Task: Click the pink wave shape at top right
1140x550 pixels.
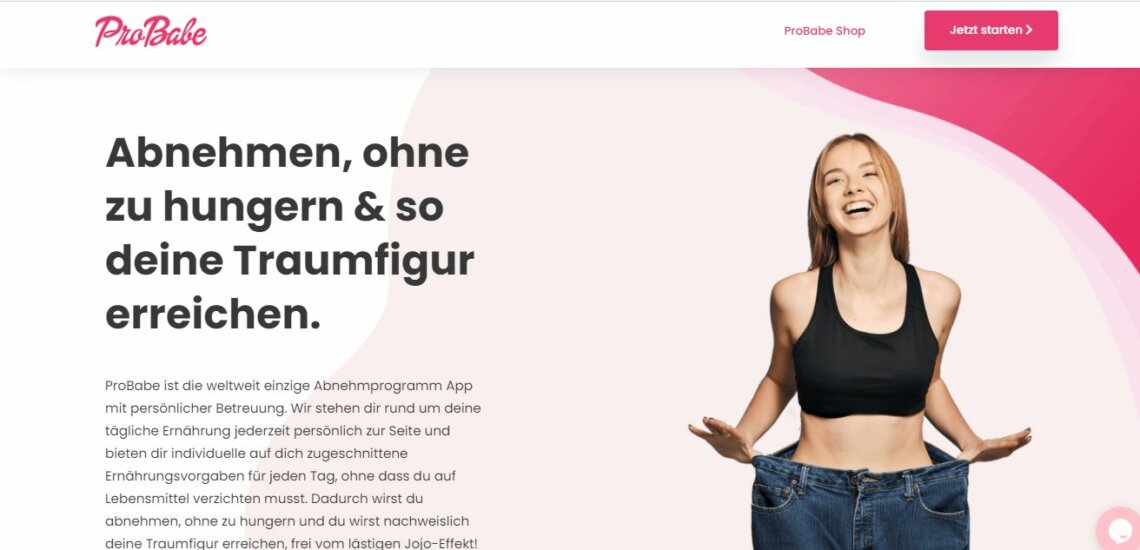Action: pyautogui.click(x=1032, y=124)
